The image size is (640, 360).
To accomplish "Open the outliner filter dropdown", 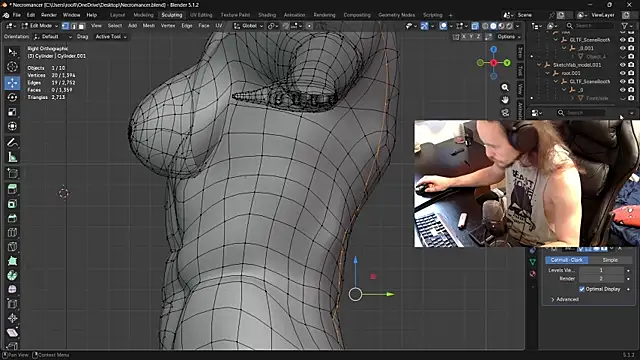I will [627, 26].
